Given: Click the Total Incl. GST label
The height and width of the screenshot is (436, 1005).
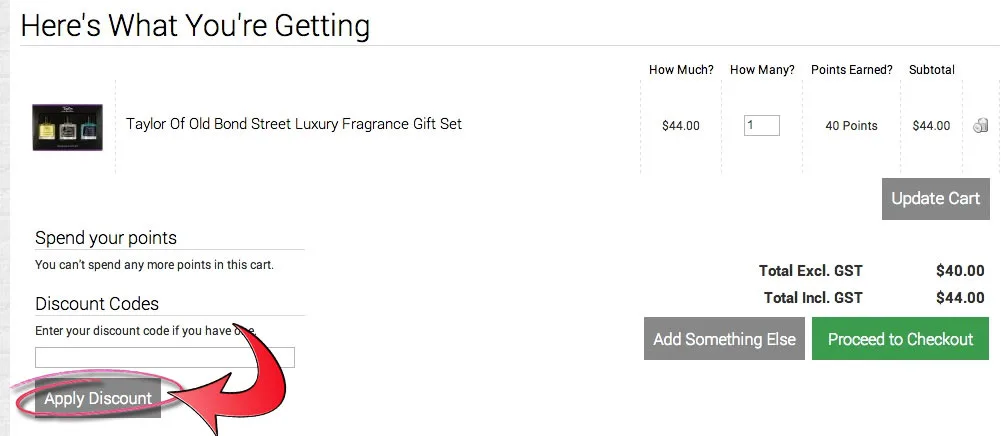Looking at the screenshot, I should 812,297.
